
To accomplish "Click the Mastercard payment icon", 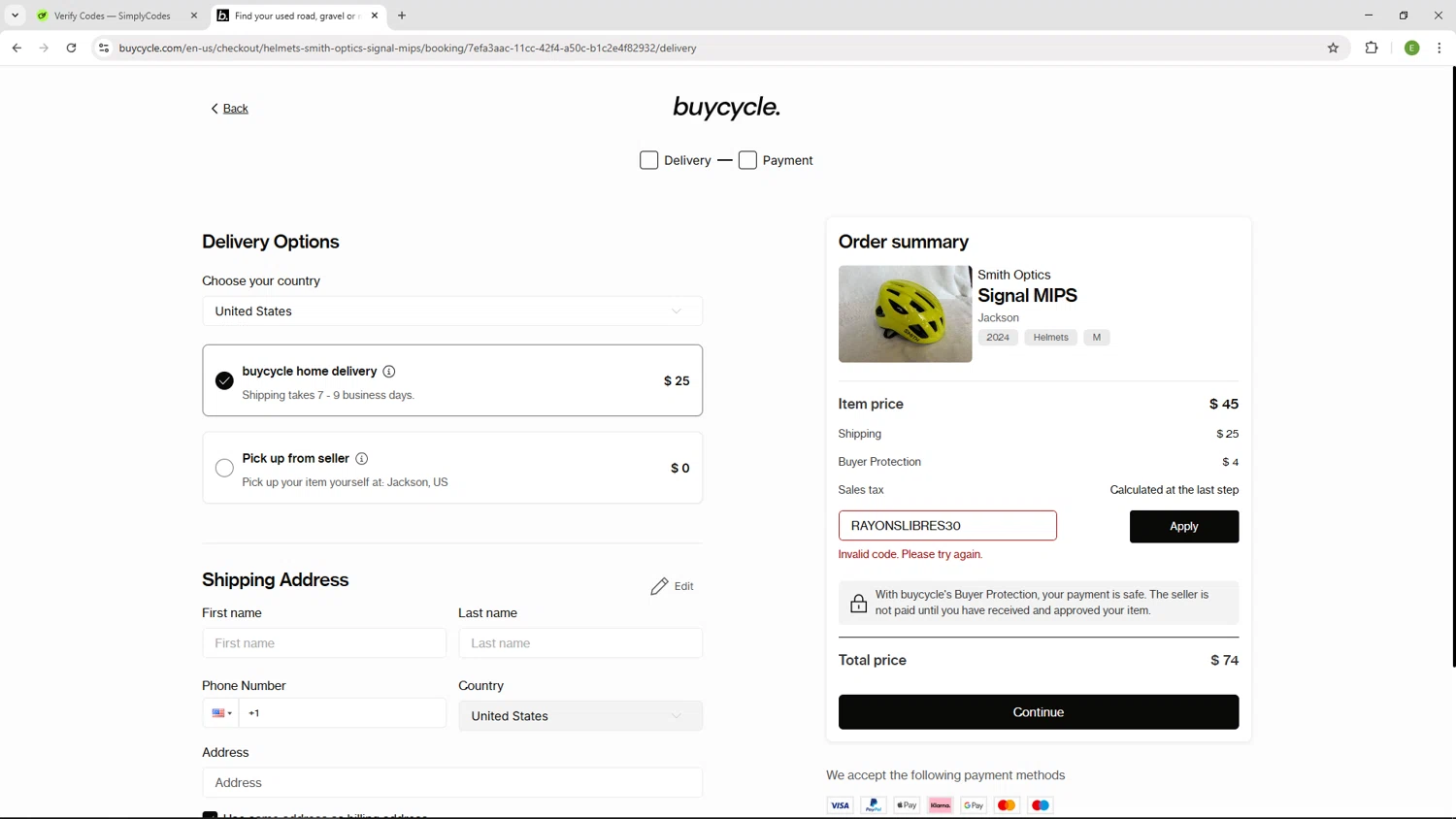I will [1007, 805].
